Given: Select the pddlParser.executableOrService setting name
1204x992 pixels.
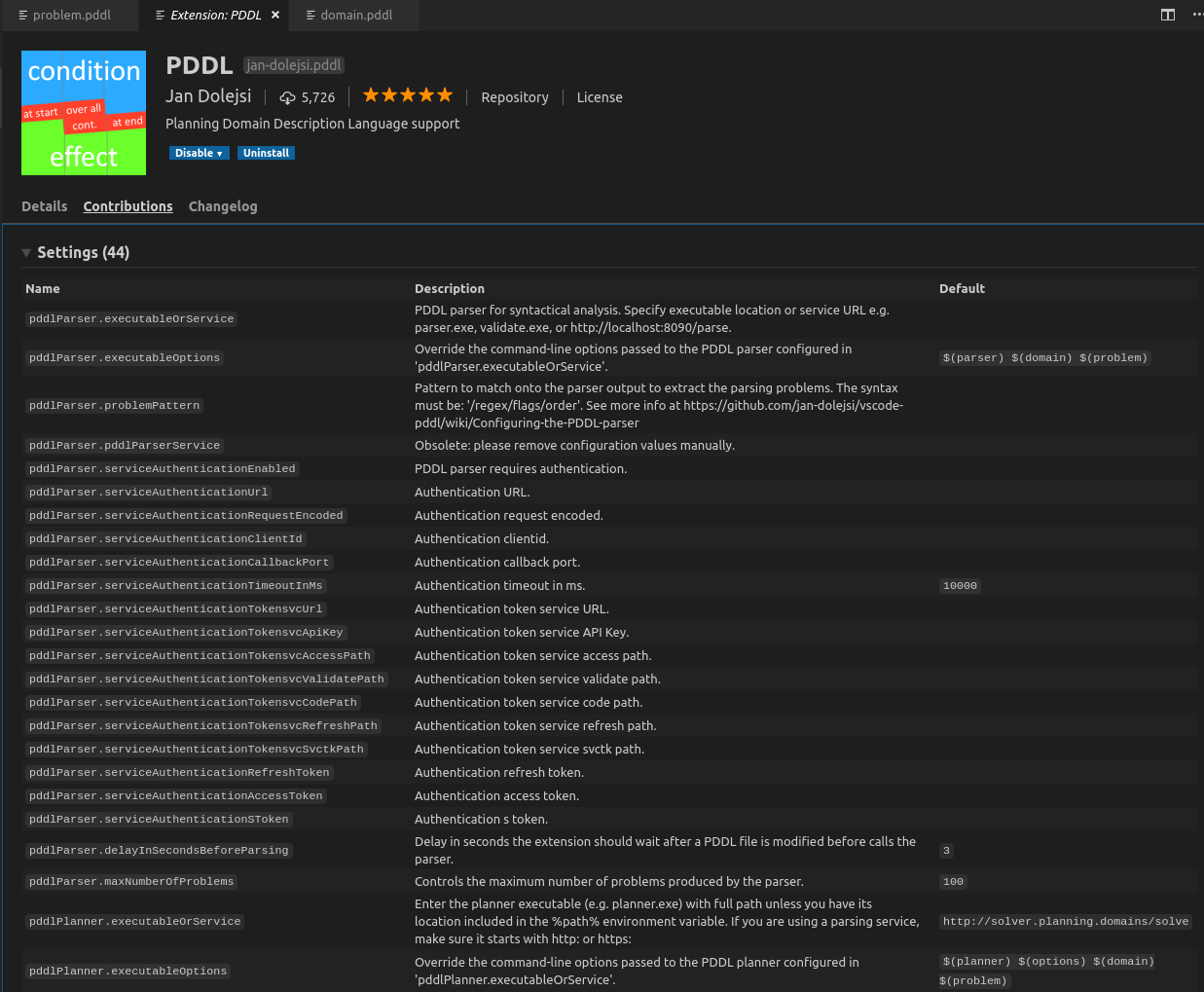Looking at the screenshot, I should tap(131, 318).
